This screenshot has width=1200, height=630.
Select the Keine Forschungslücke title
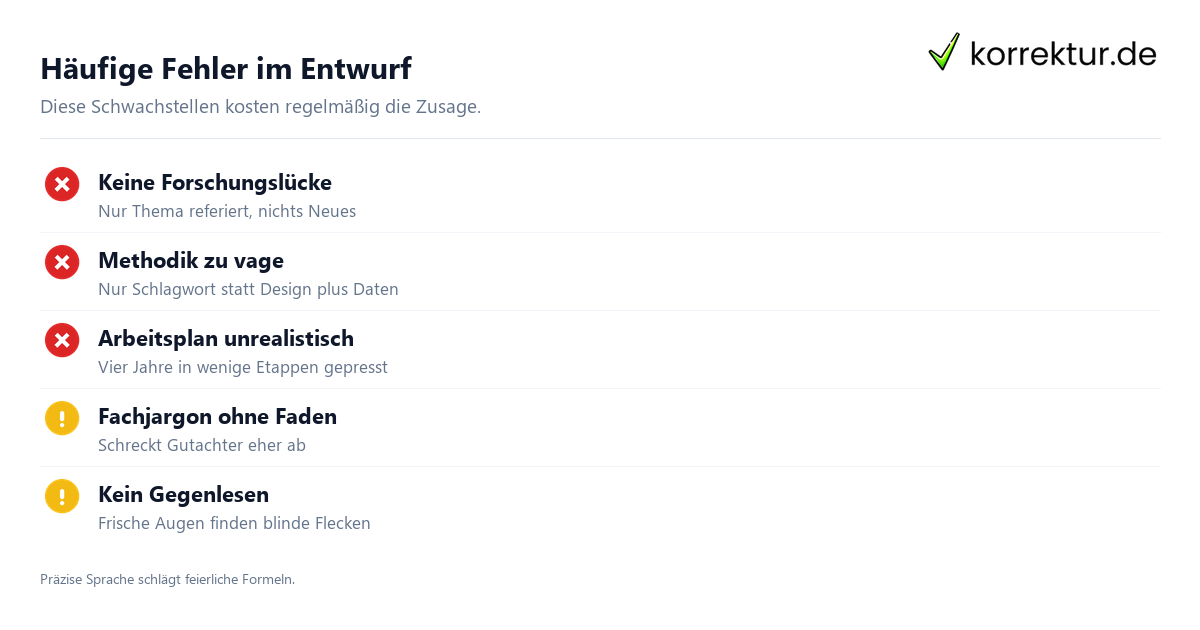coord(215,183)
